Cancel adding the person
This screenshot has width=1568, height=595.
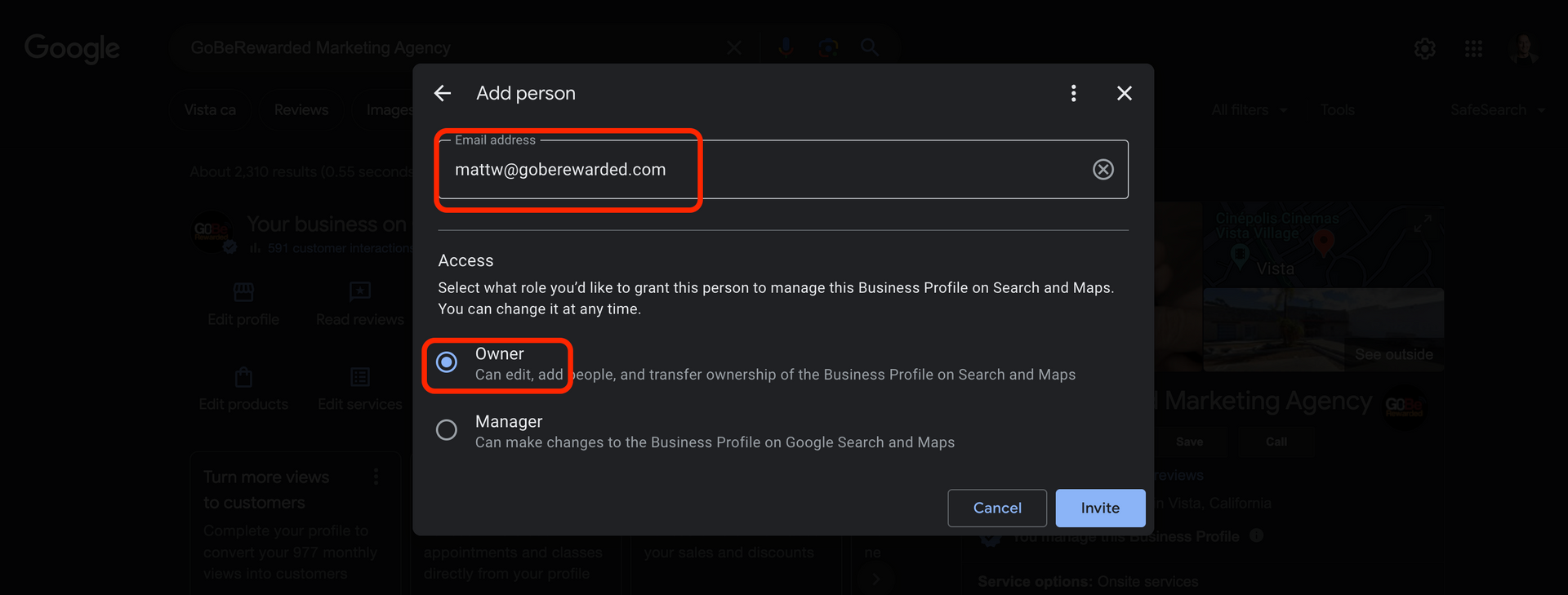(997, 508)
